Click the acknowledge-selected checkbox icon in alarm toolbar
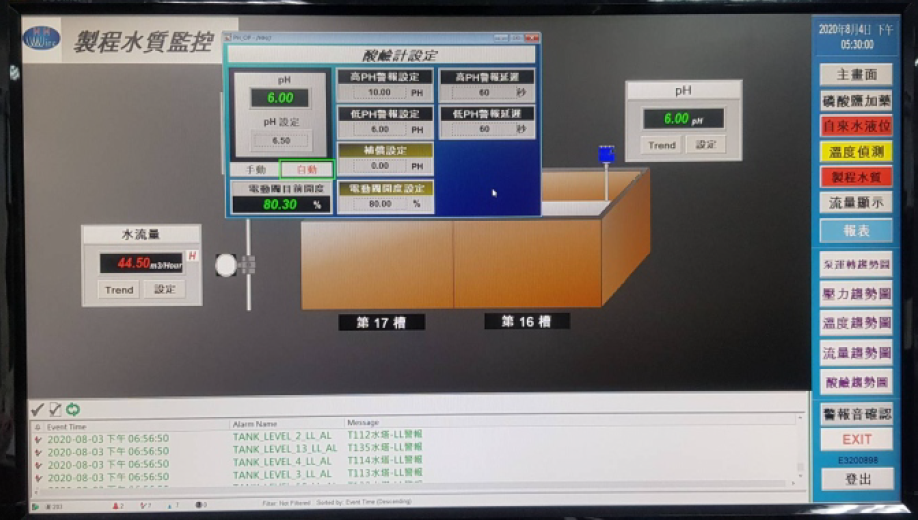The width and height of the screenshot is (918, 520). 55,409
